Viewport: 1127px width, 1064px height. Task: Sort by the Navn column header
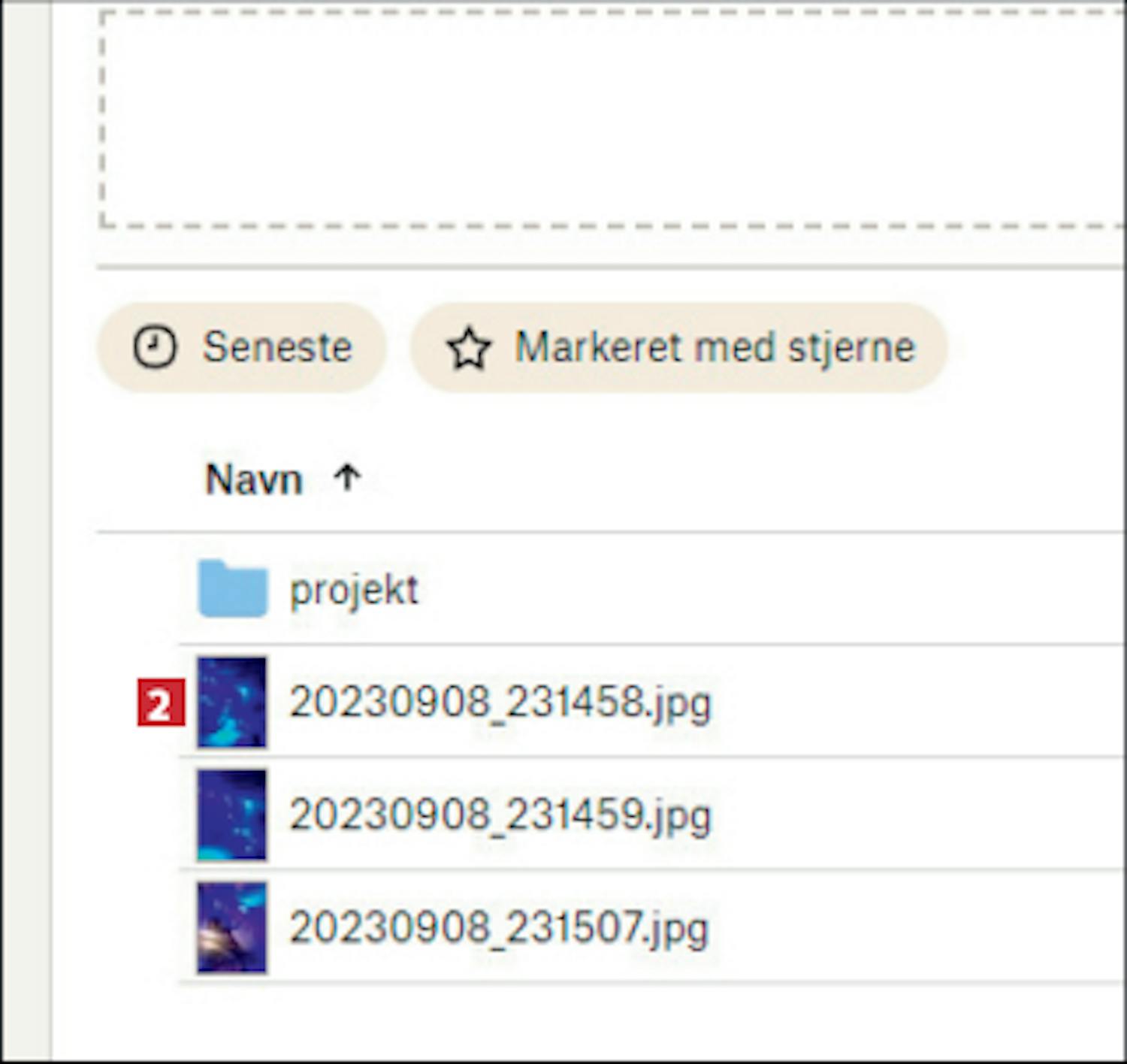[x=254, y=479]
